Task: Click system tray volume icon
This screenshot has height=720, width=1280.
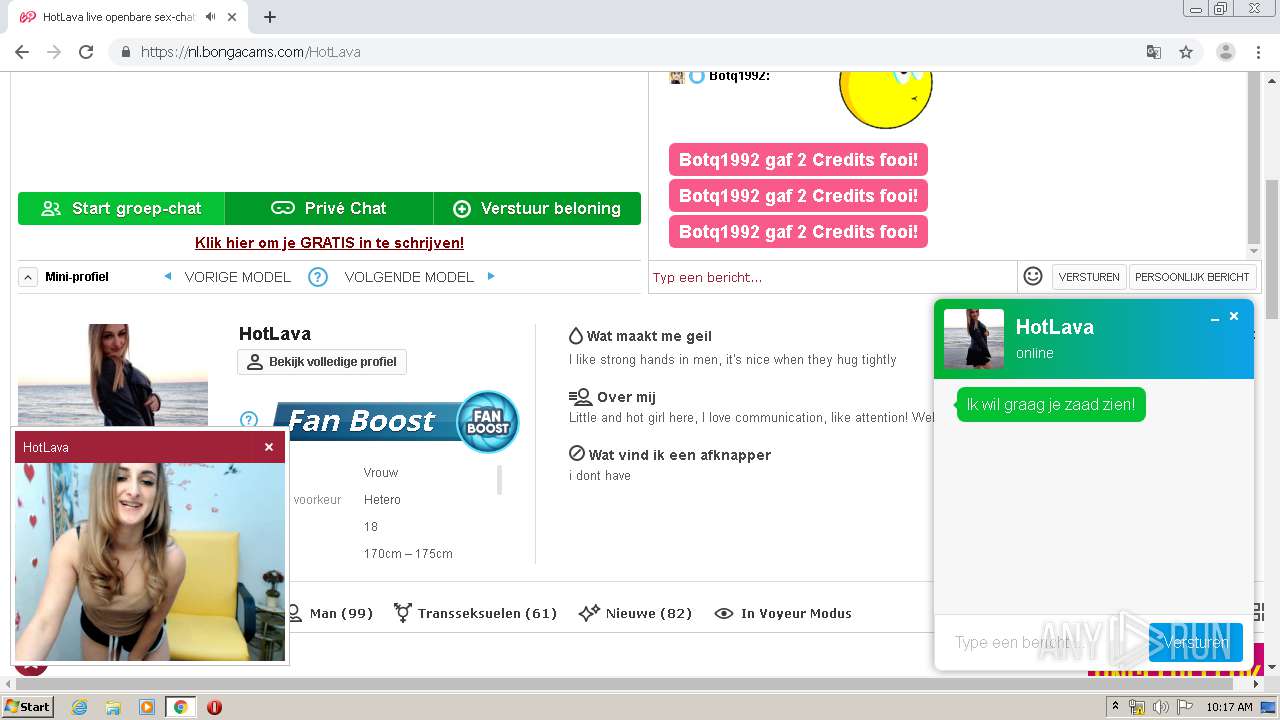Action: [1161, 707]
